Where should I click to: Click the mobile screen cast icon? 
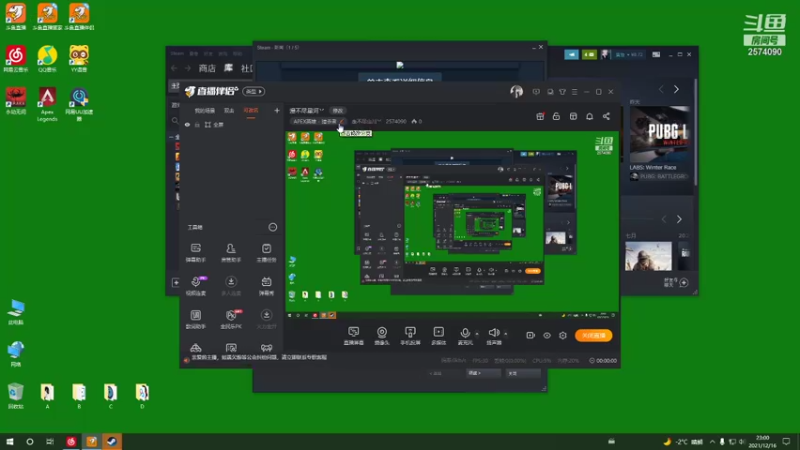click(410, 336)
